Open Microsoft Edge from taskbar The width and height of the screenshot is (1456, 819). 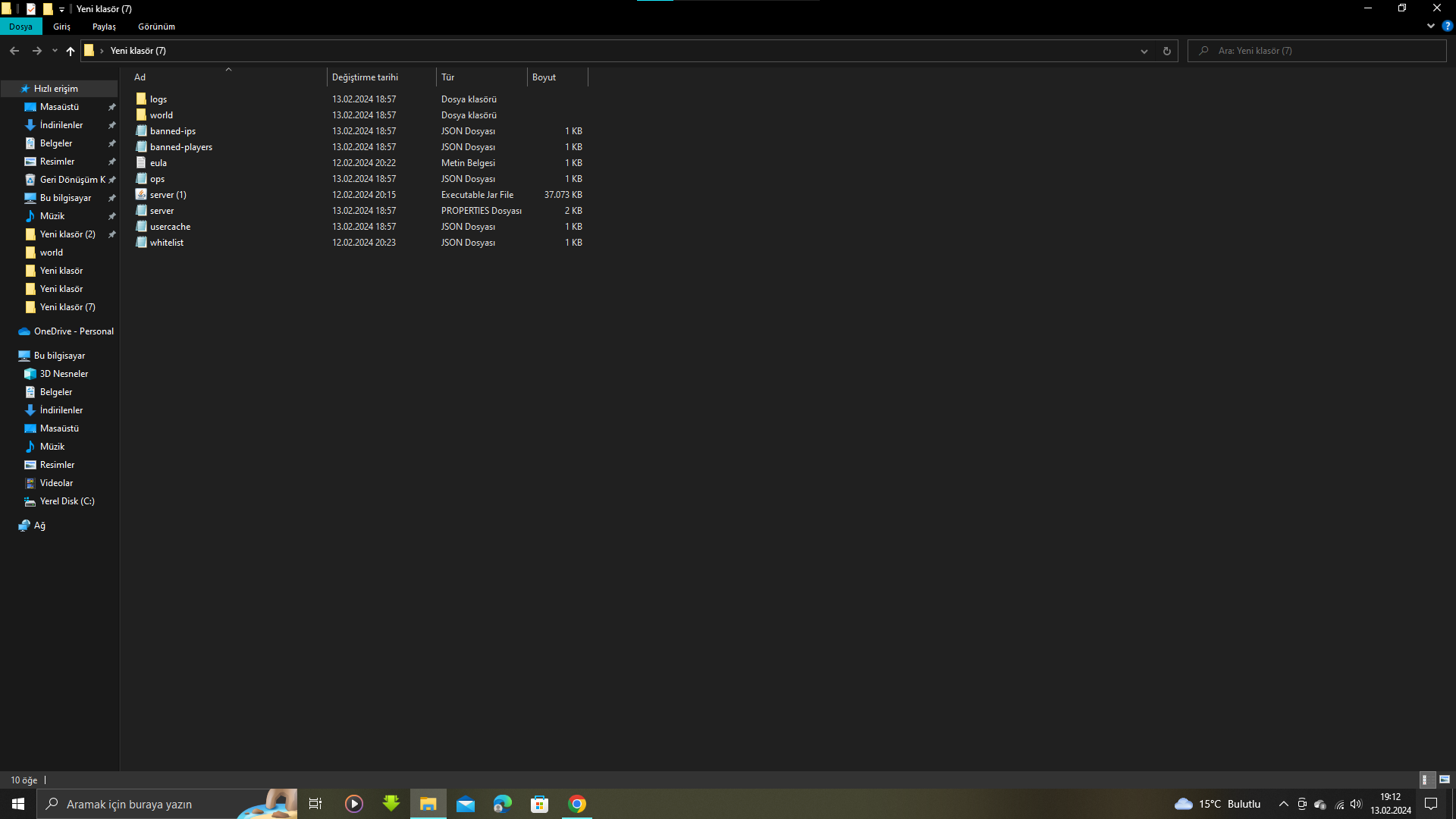(x=502, y=804)
